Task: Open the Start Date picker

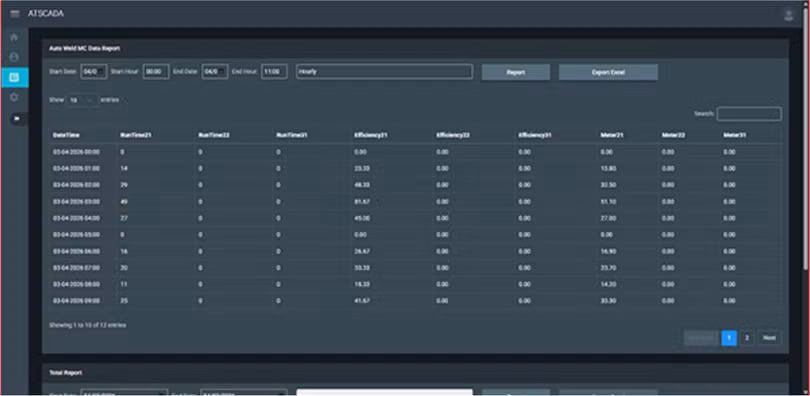Action: [94, 72]
